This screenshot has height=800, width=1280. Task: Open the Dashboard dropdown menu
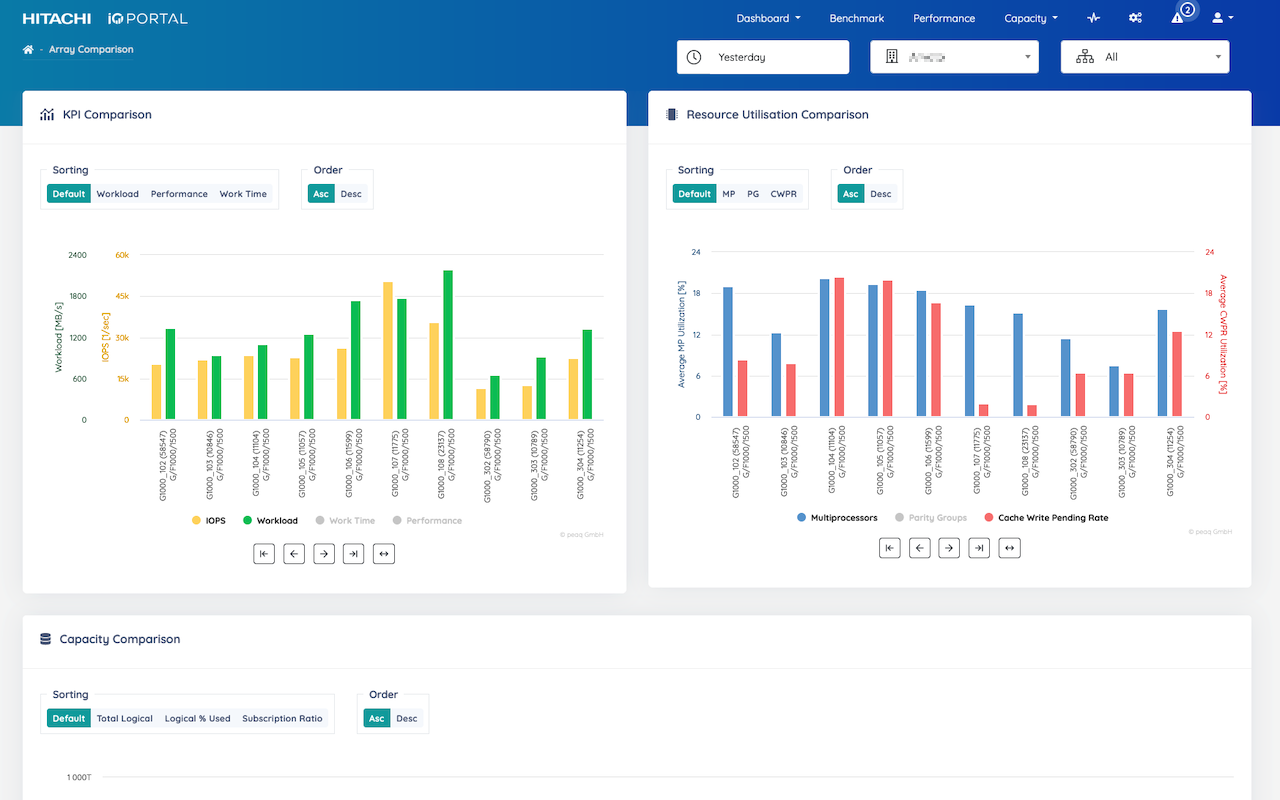(768, 18)
